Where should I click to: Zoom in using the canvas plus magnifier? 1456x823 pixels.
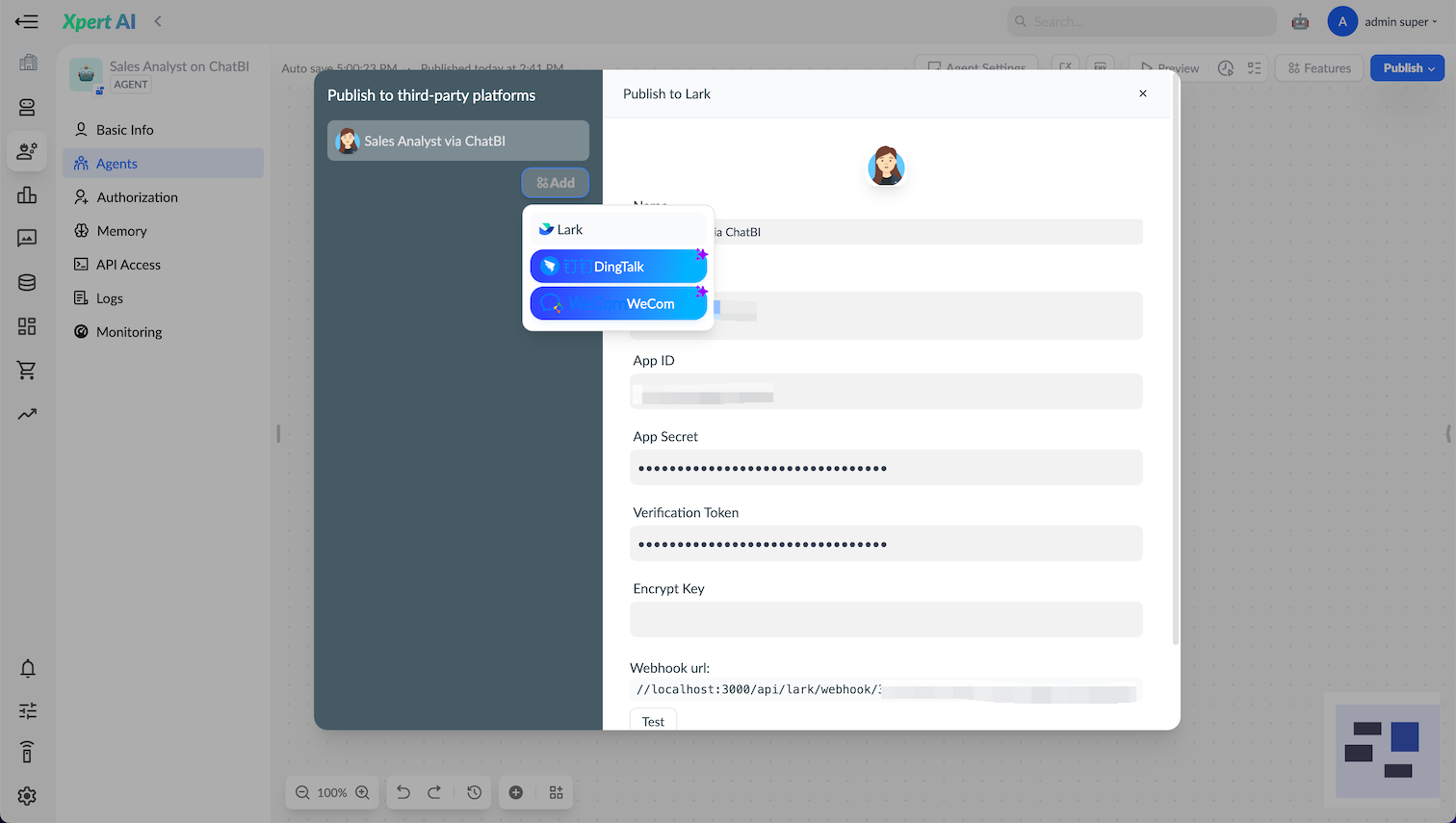point(363,792)
